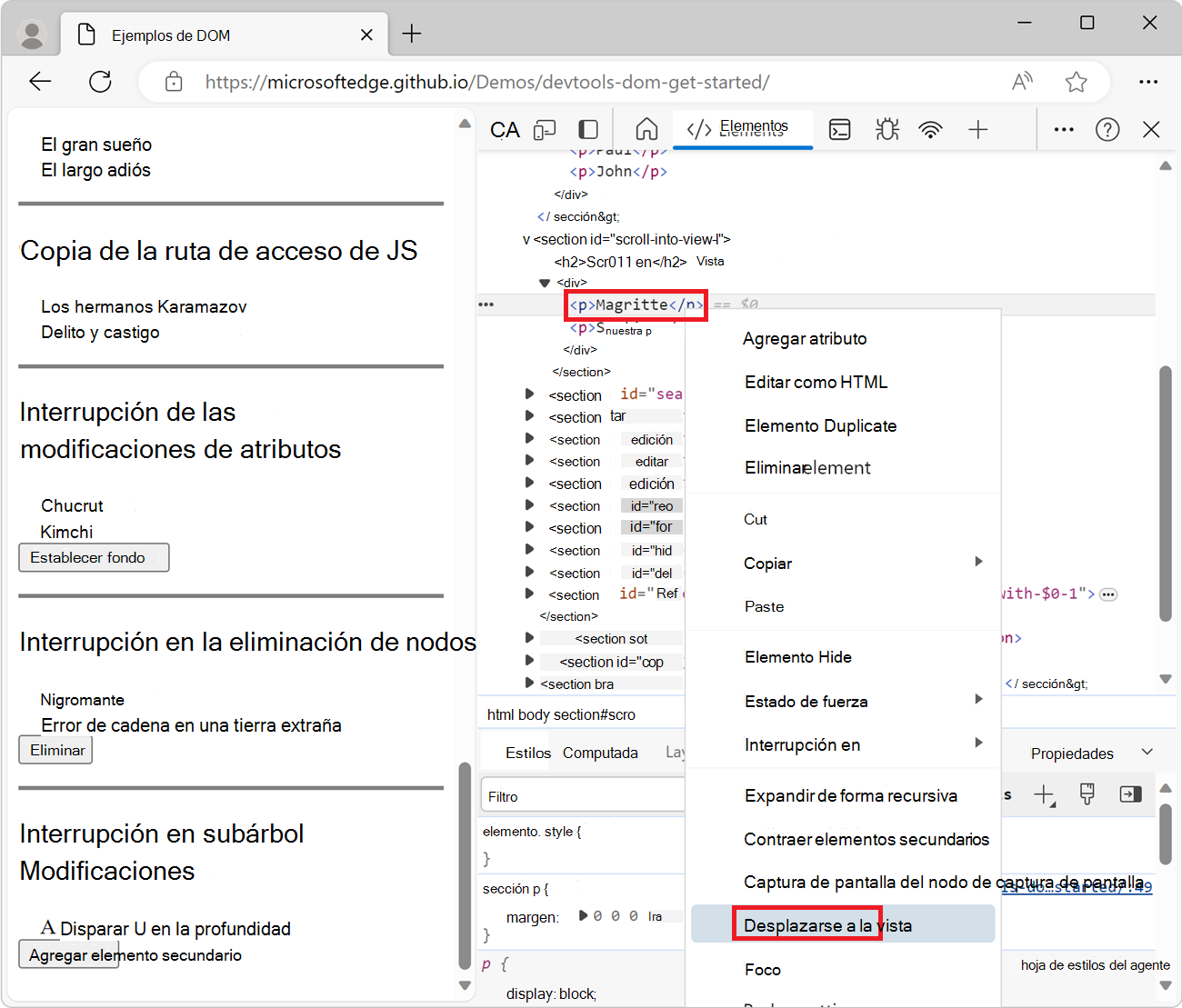Toggle device emulation in DevTools
Image resolution: width=1182 pixels, height=1008 pixels.
545,130
